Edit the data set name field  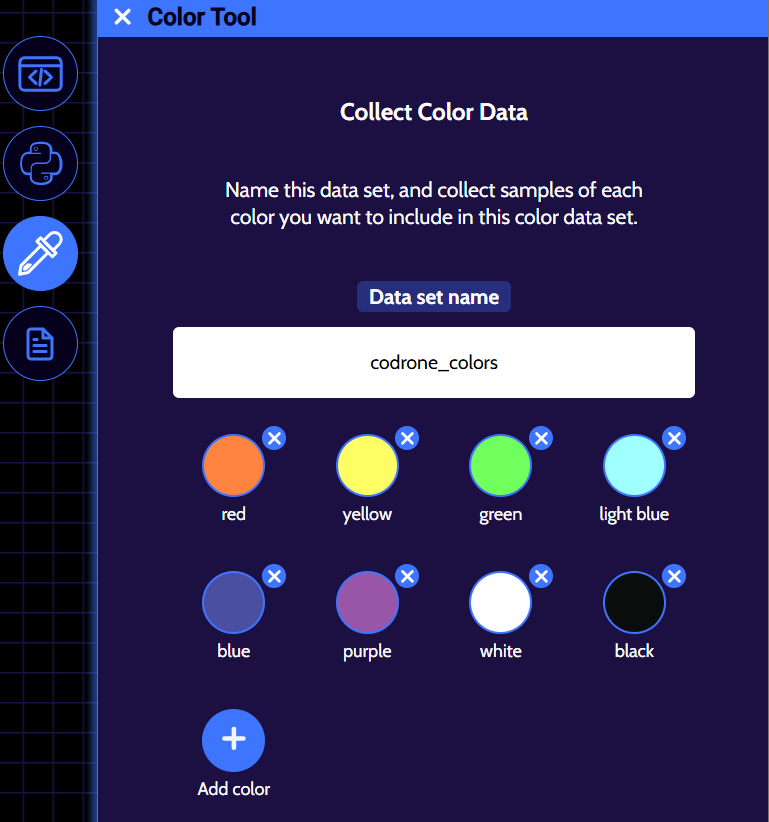point(434,363)
